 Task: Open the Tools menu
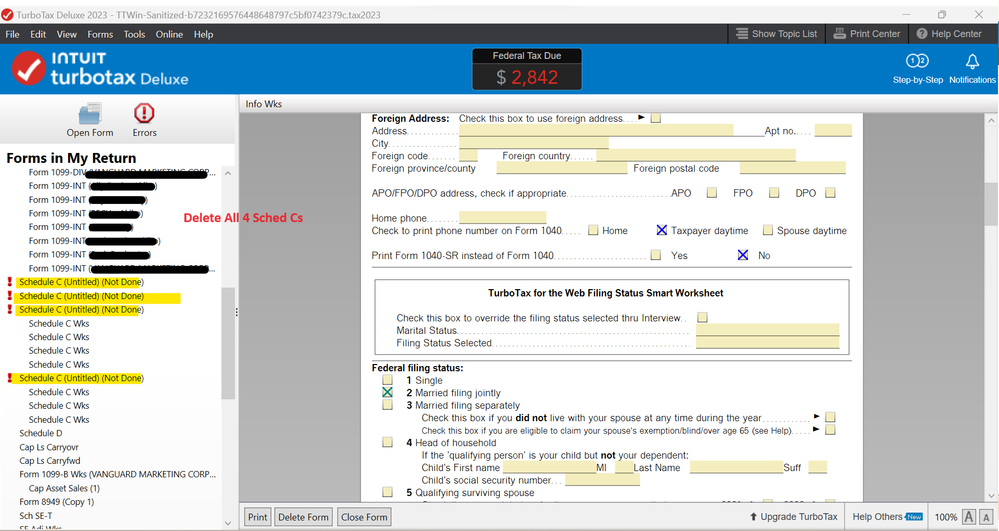click(x=134, y=34)
